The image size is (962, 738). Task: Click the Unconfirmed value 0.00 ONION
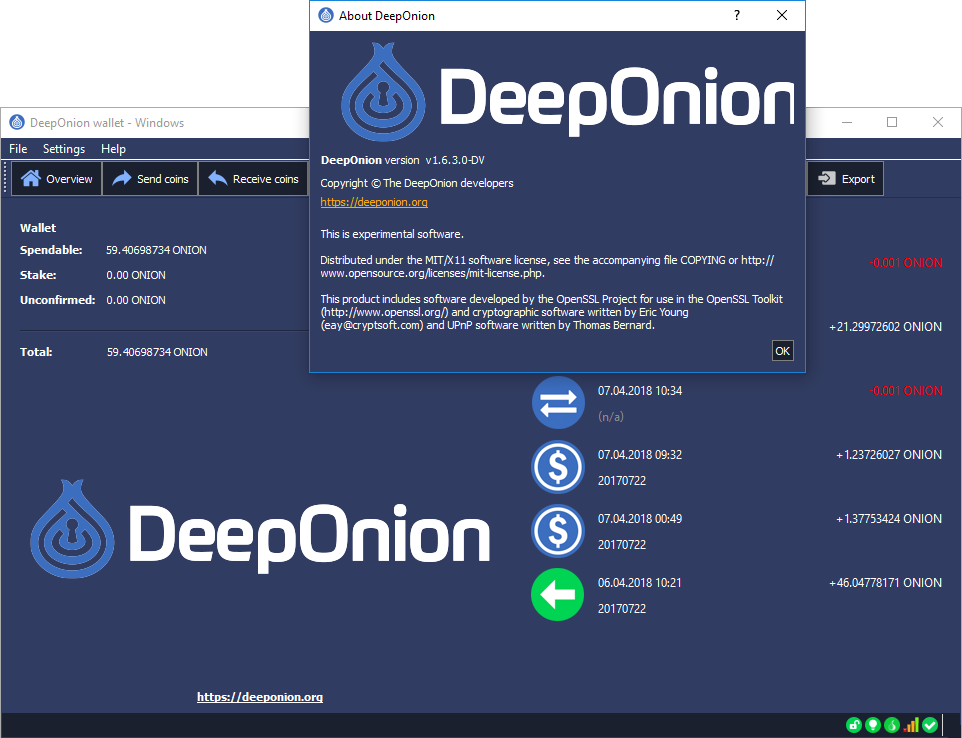136,301
